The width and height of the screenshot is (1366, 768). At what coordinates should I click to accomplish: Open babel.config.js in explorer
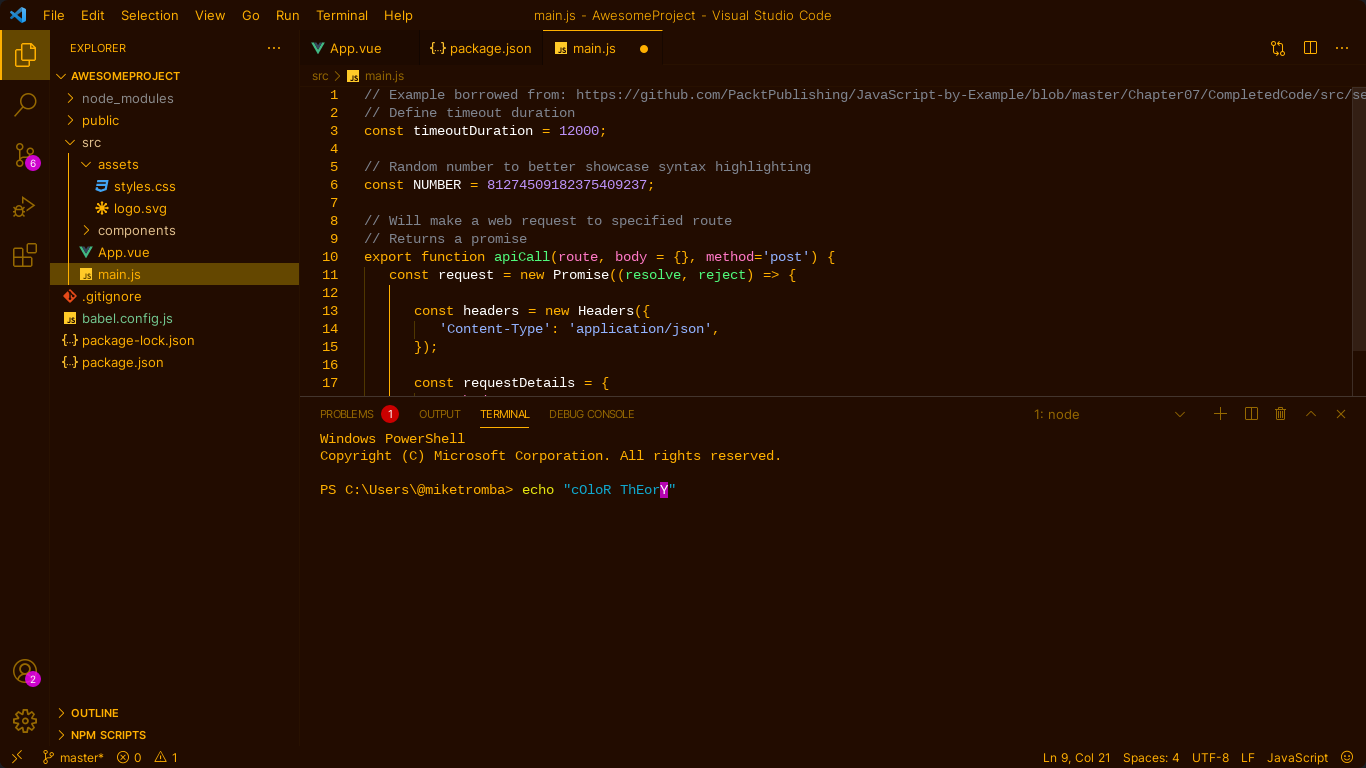[127, 318]
